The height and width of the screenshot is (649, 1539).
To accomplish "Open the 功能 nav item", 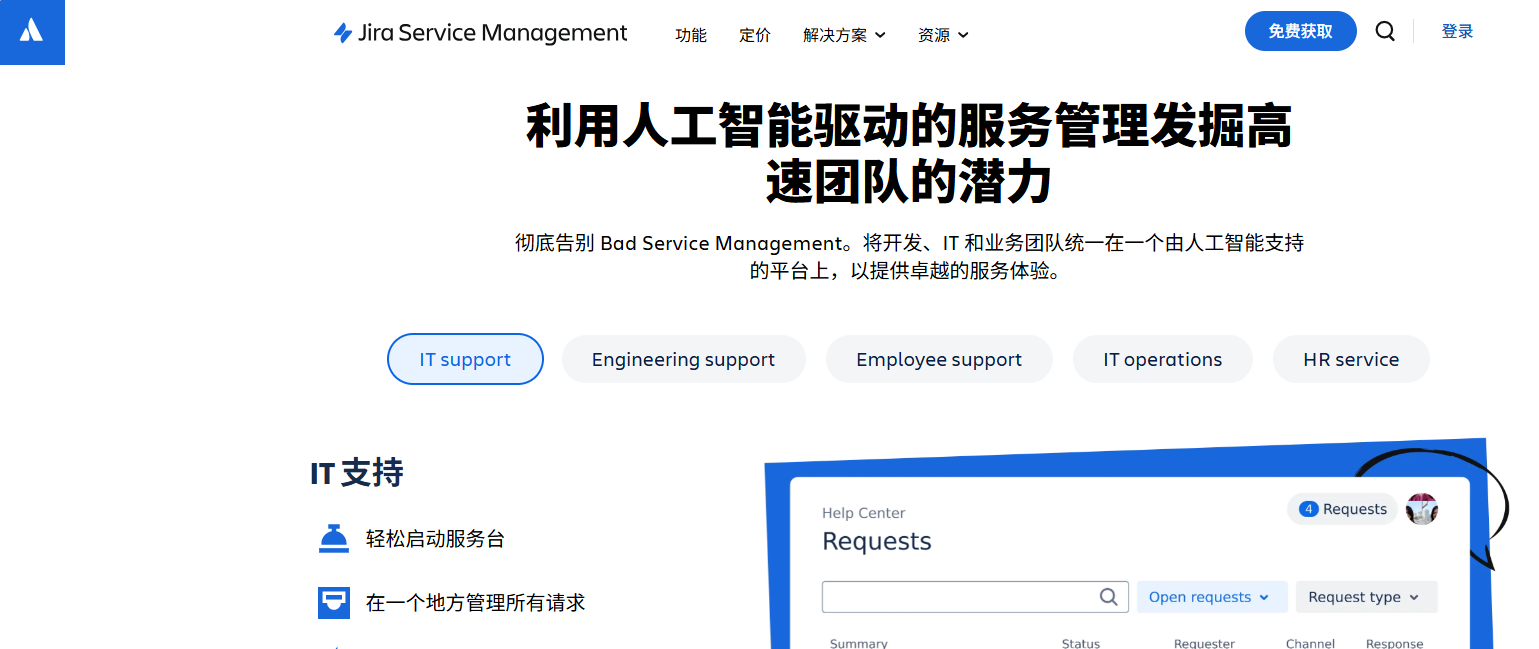I will coord(691,35).
